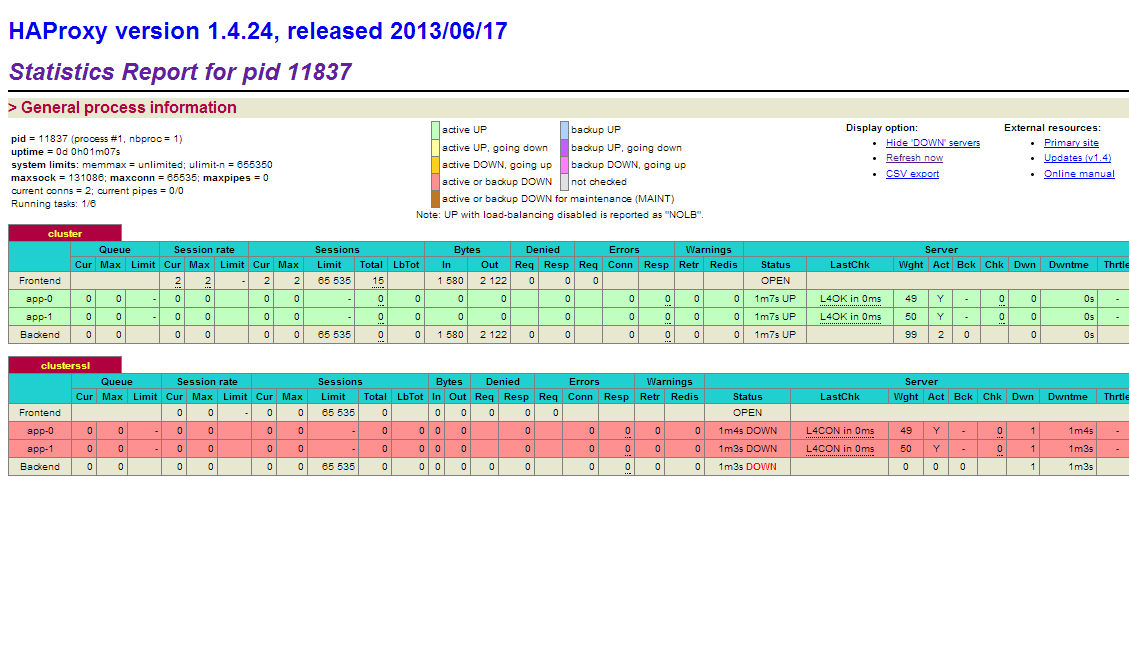Click the 'current conns = 2' line
The height and width of the screenshot is (664, 1129).
pos(97,191)
